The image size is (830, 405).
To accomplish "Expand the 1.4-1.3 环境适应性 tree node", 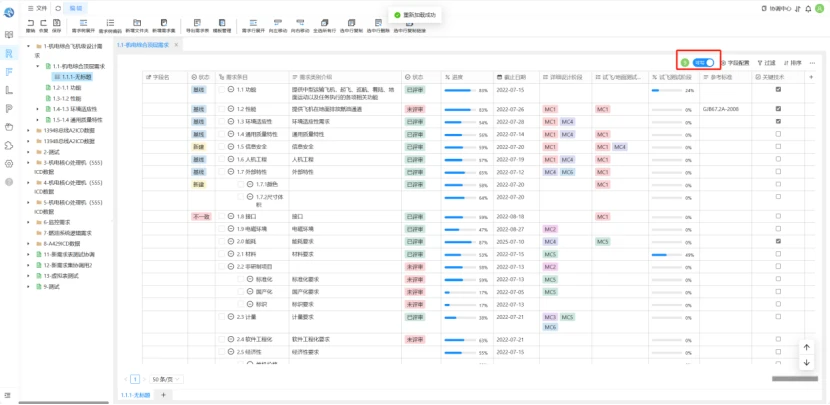I will pos(38,109).
